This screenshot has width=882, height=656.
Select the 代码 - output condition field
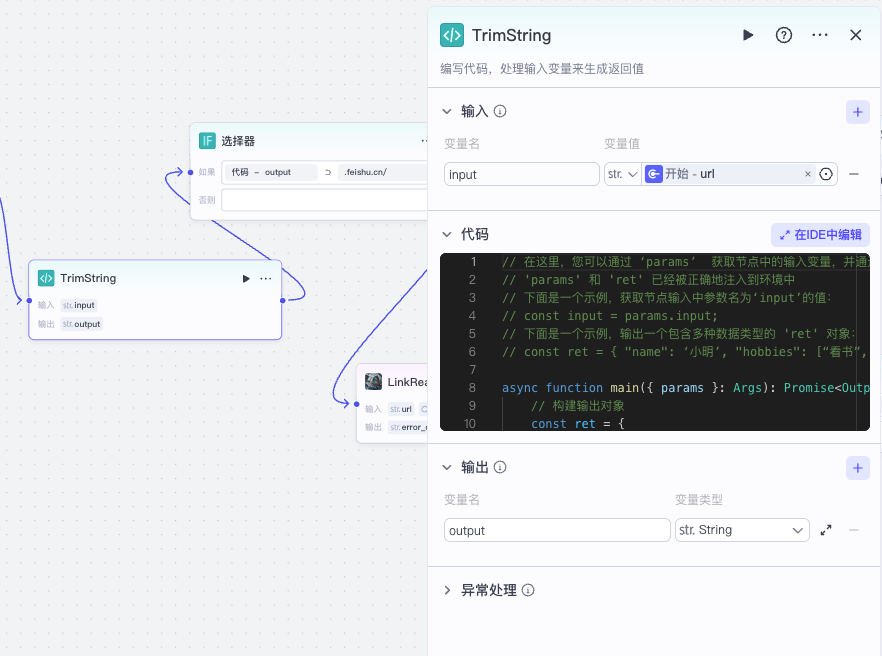click(x=270, y=172)
